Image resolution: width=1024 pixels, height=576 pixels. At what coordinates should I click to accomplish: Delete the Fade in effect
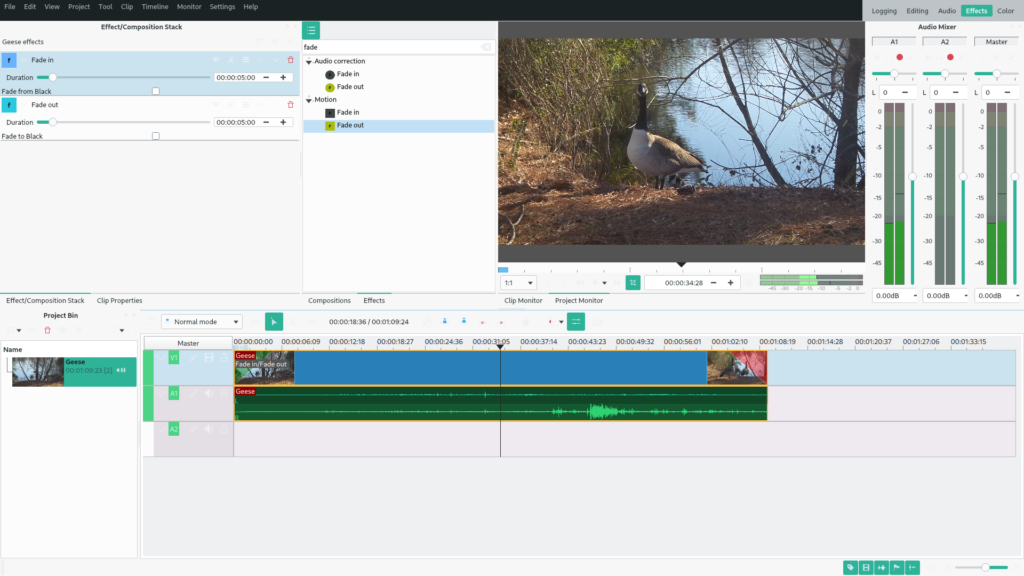[x=291, y=60]
